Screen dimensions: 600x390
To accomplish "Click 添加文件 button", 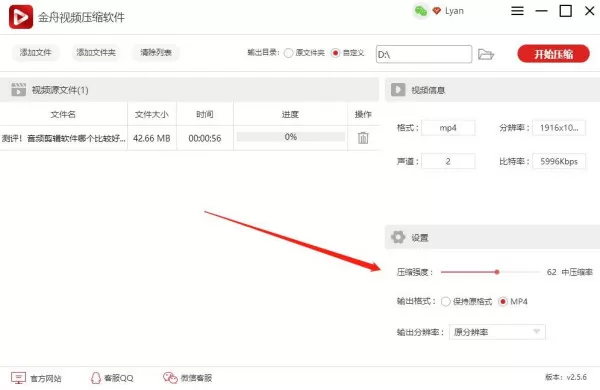I will (35, 52).
